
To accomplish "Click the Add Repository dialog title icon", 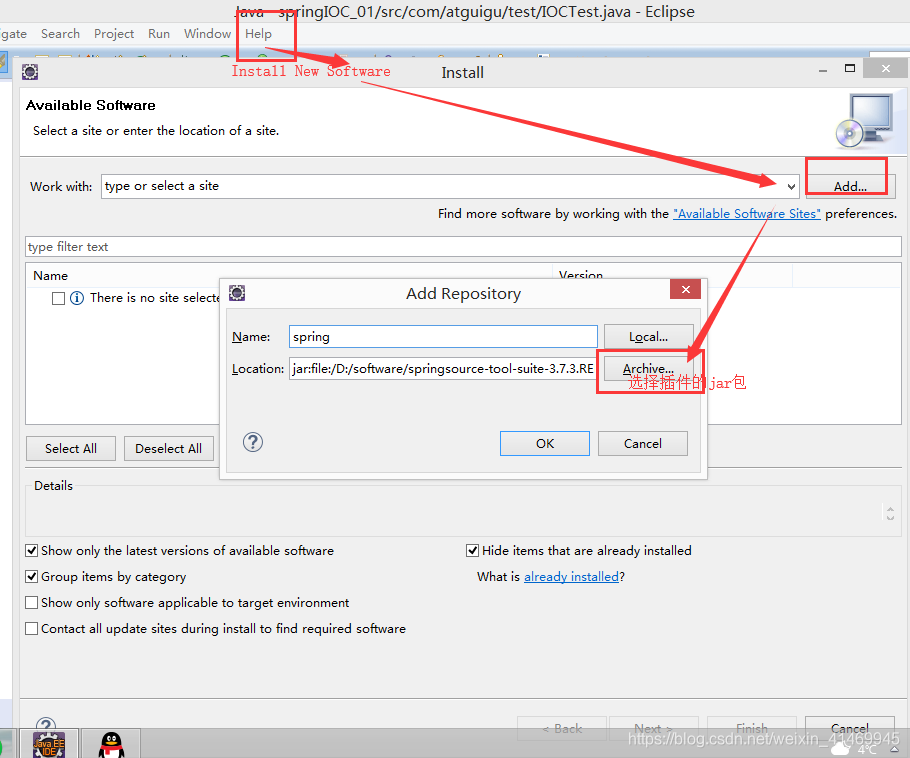I will 237,293.
